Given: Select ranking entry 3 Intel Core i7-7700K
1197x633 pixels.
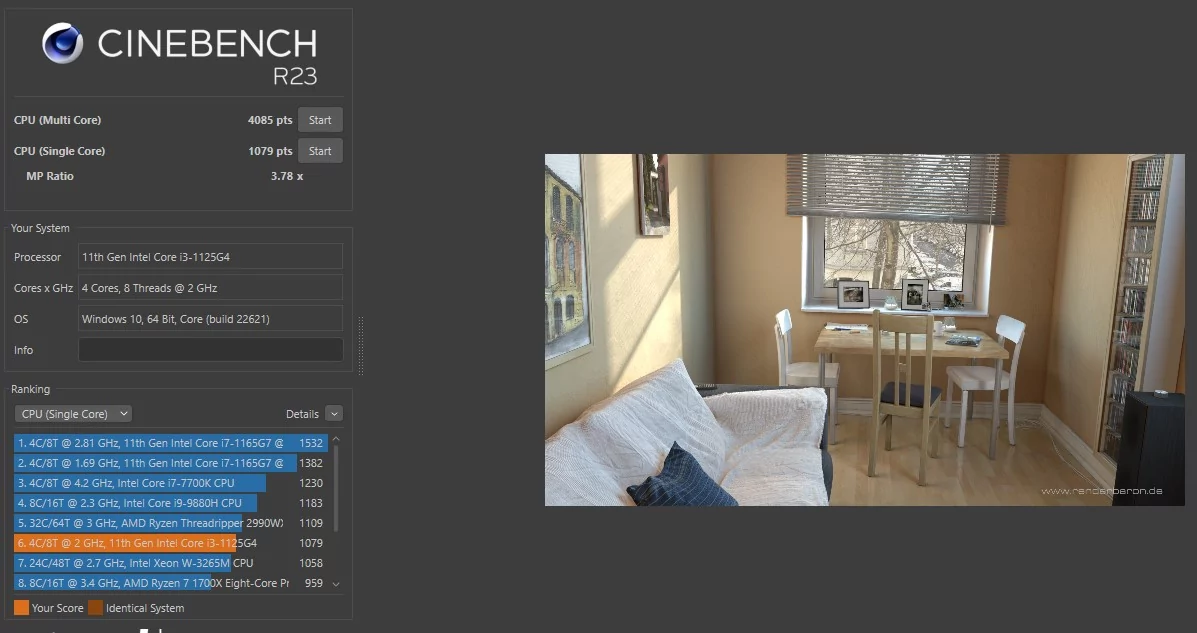Looking at the screenshot, I should coord(171,483).
